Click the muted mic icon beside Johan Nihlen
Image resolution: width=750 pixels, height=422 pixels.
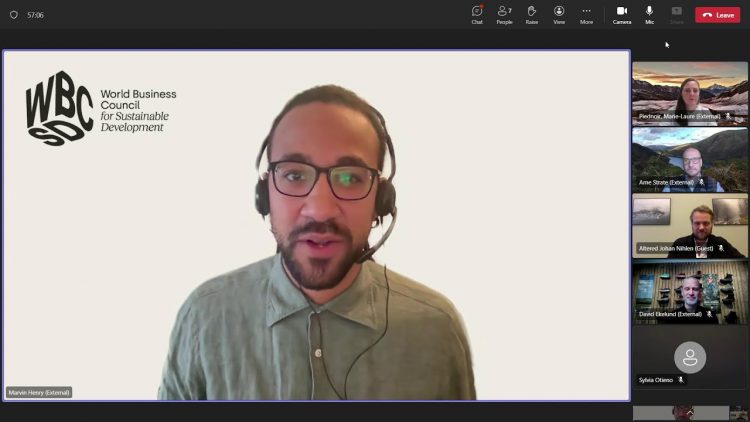point(721,248)
